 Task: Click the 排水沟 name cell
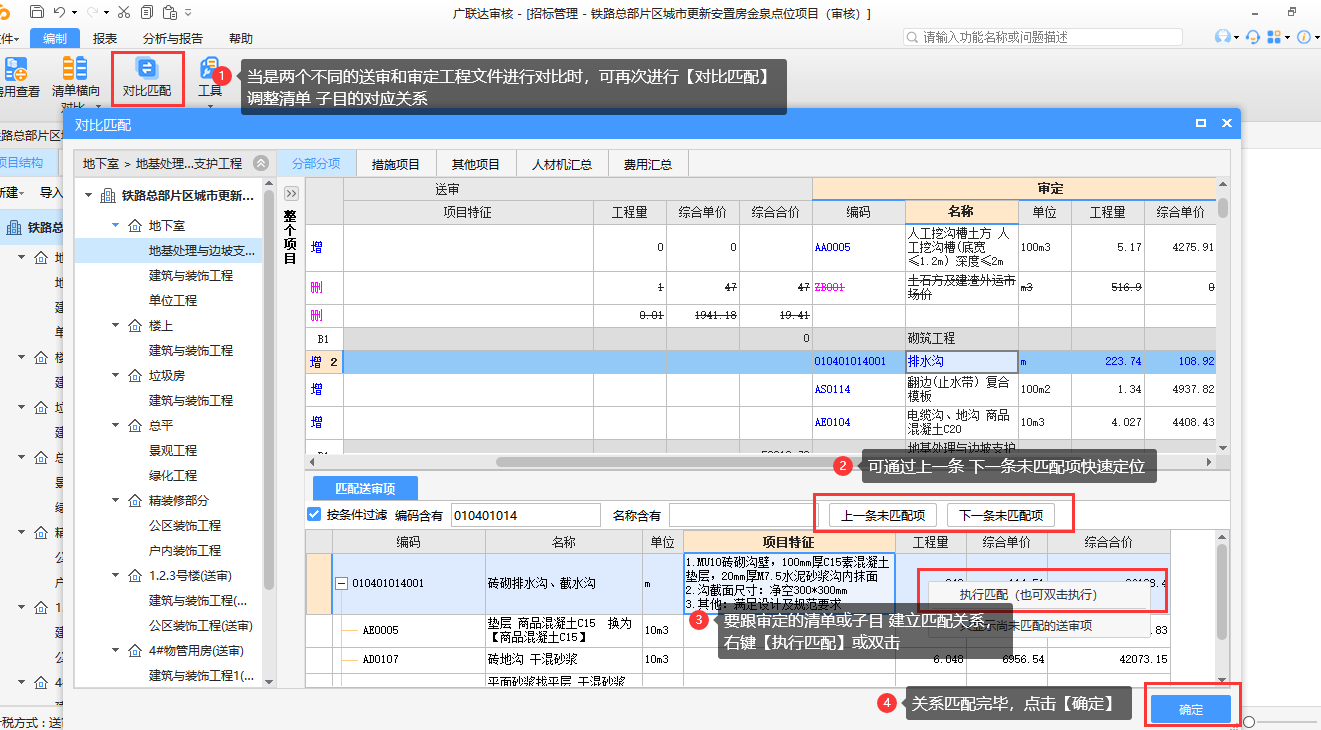962,361
